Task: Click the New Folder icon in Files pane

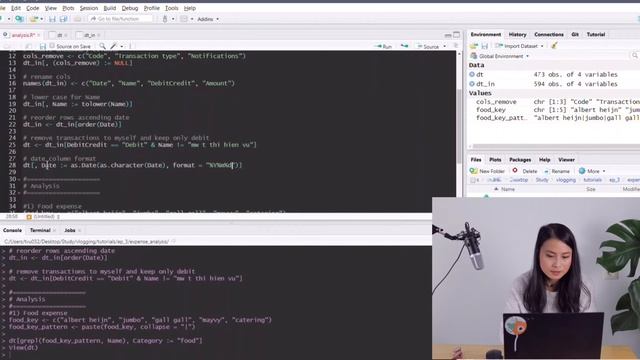Action: (473, 171)
